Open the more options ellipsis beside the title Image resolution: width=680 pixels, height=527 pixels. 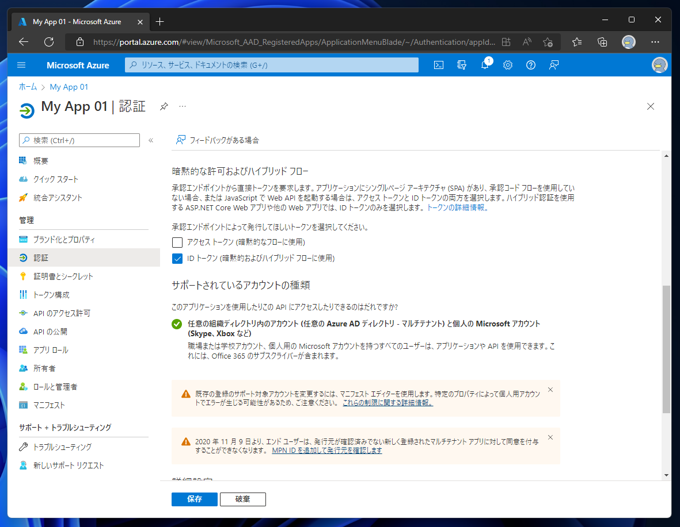point(183,106)
